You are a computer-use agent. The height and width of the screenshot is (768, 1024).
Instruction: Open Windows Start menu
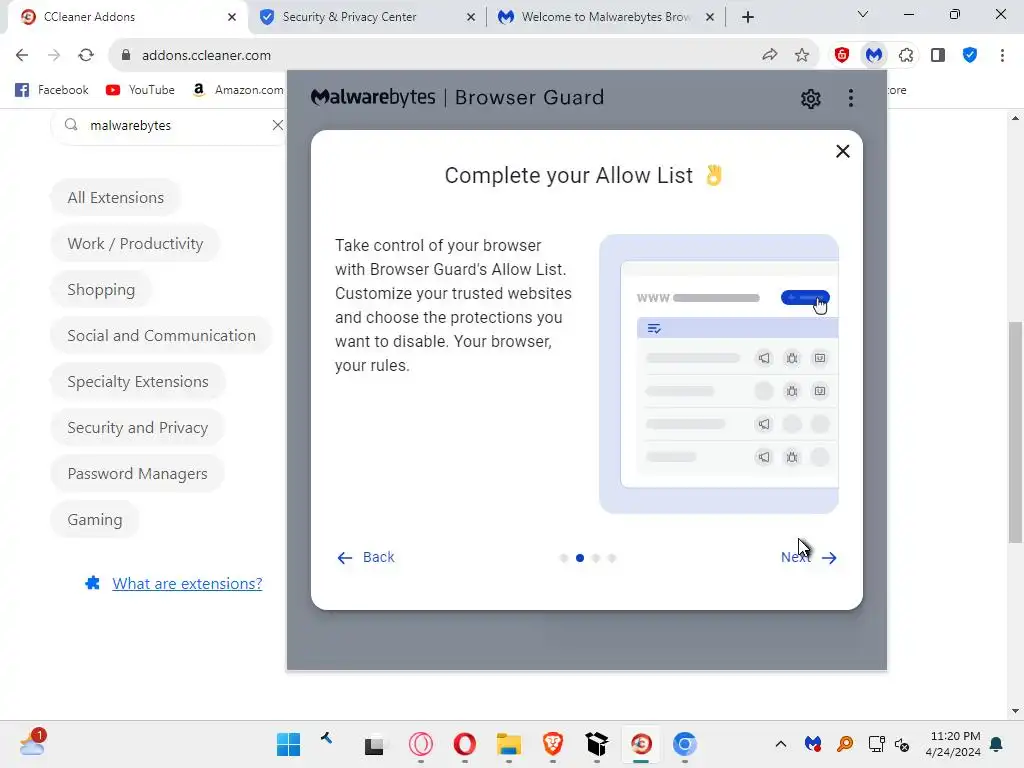[288, 744]
